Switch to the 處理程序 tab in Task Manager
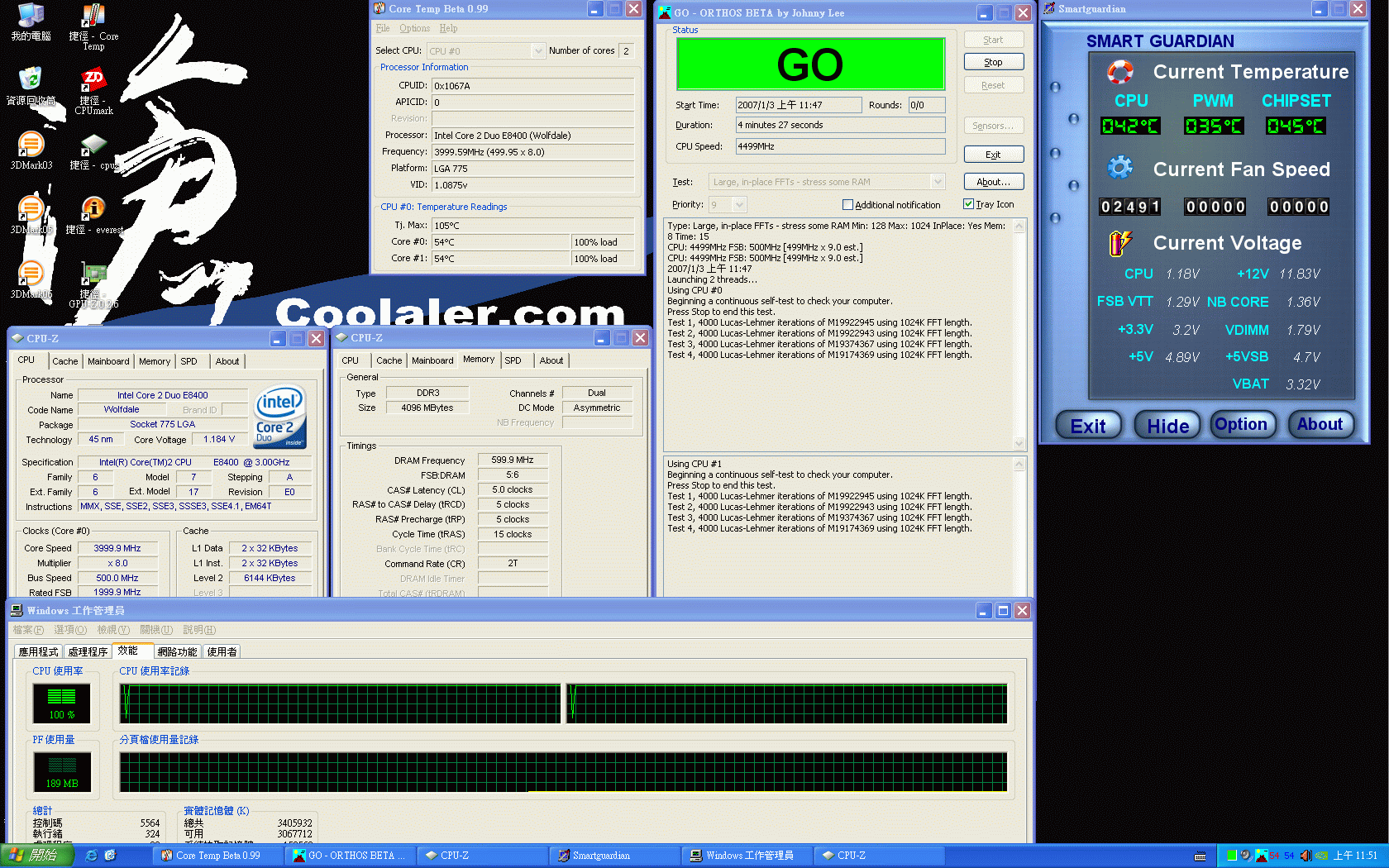This screenshot has width=1389, height=868. [x=88, y=651]
